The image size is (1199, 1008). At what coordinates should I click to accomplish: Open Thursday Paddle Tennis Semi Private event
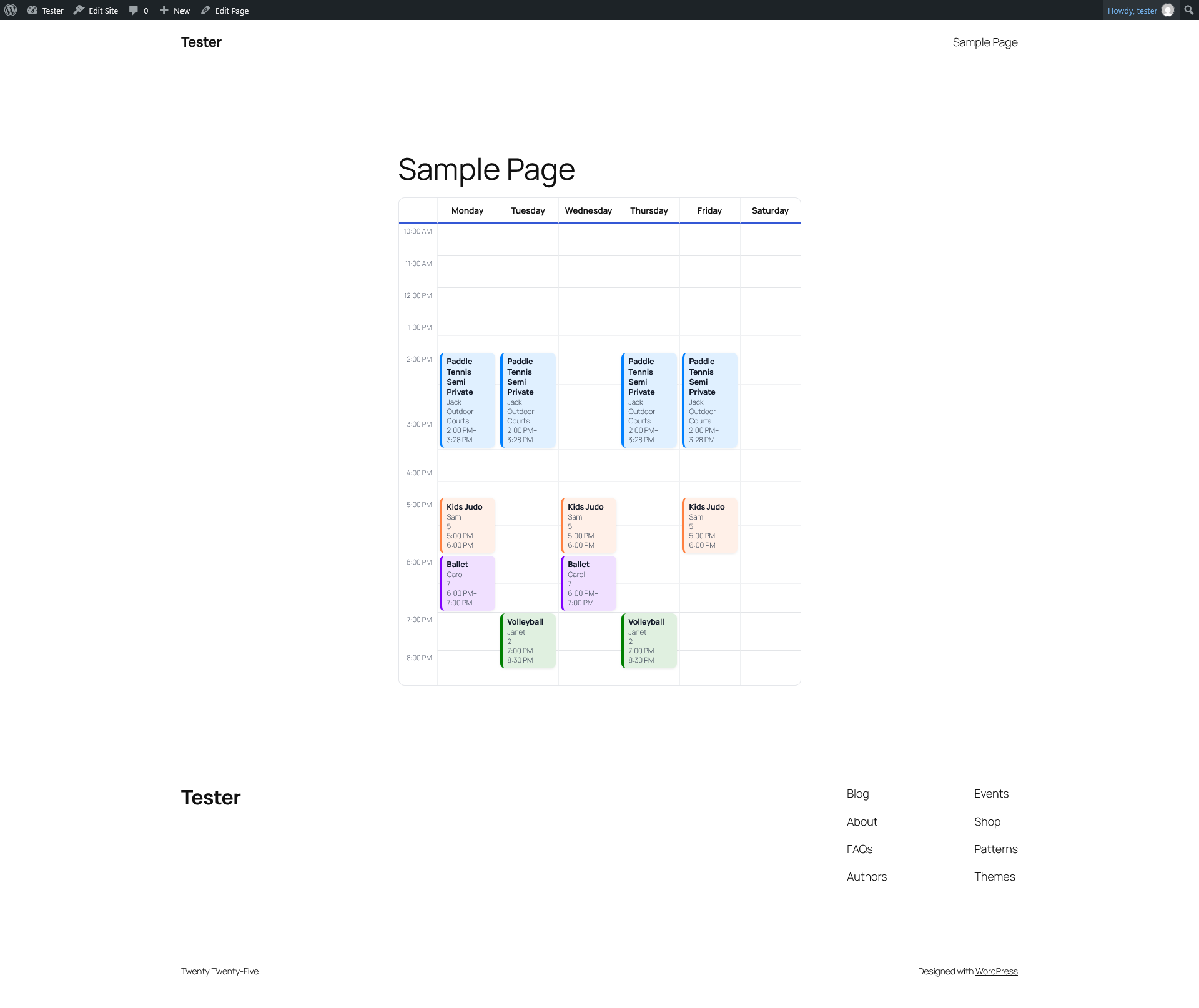click(649, 400)
